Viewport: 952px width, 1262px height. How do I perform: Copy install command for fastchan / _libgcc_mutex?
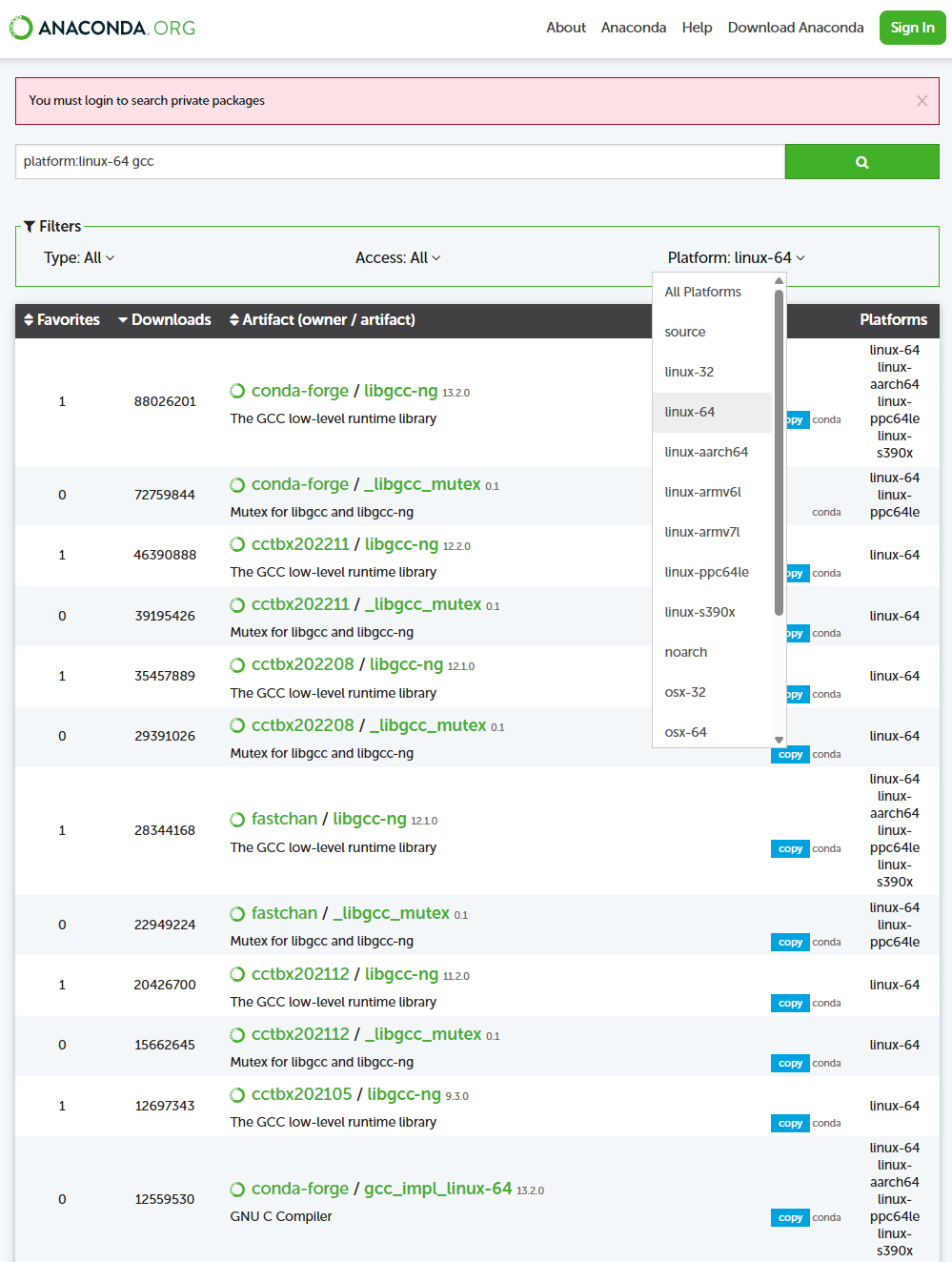(790, 943)
